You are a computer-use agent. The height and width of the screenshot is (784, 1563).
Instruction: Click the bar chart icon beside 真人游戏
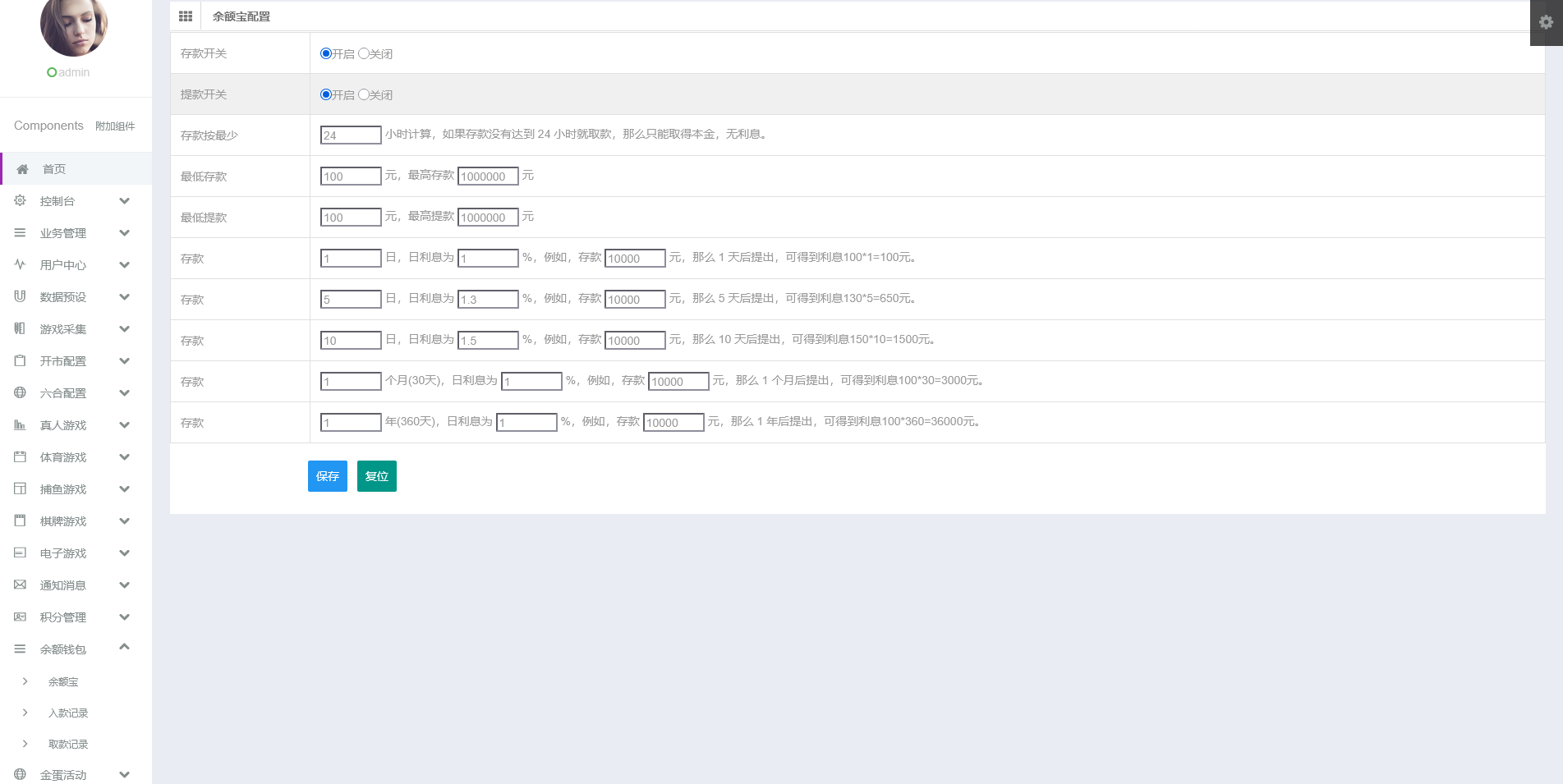click(21, 424)
